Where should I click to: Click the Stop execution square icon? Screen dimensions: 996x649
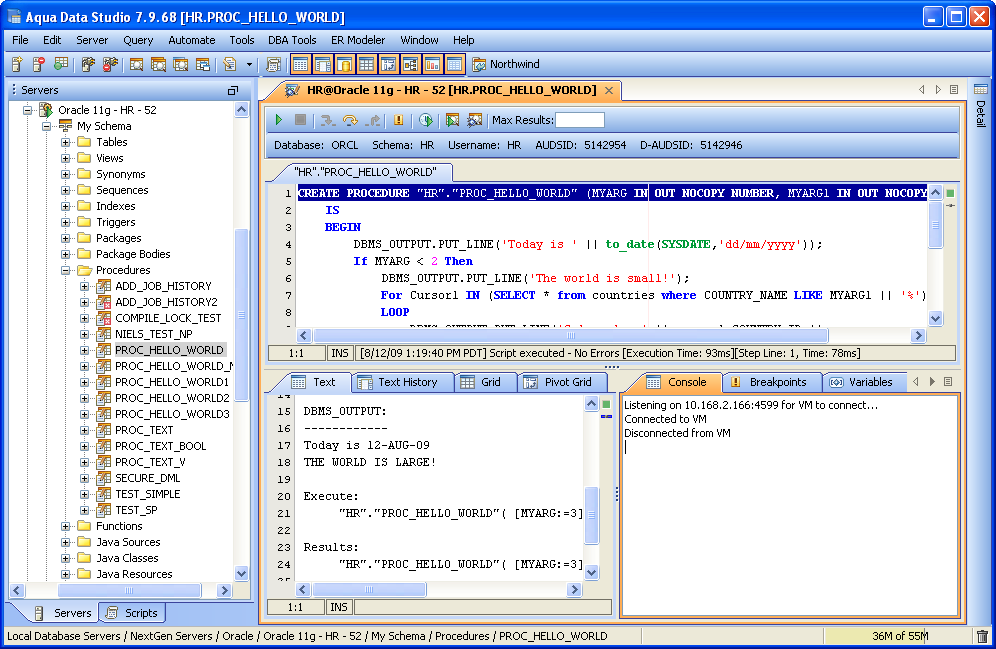click(x=300, y=120)
